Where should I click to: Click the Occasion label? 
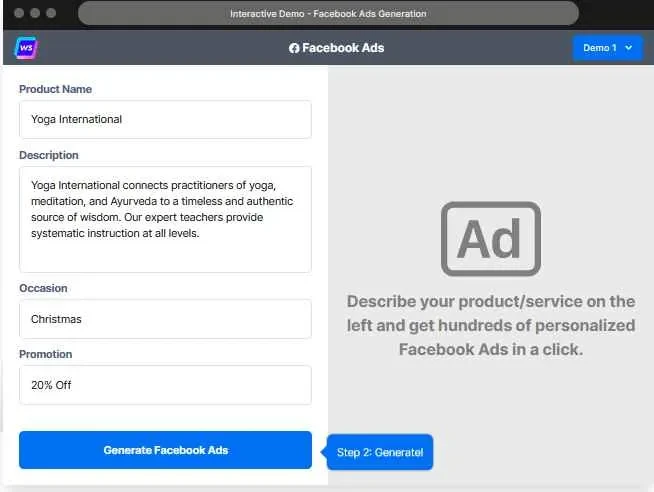pos(43,288)
